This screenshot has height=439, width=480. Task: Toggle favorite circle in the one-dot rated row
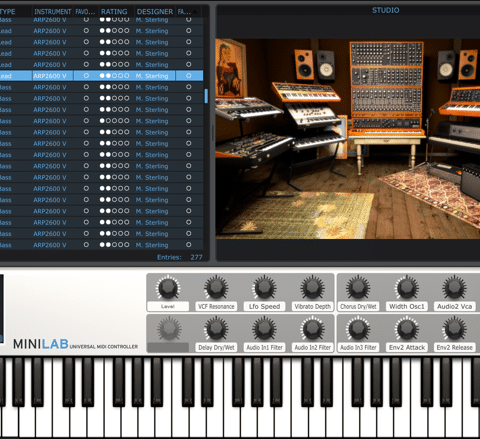pyautogui.click(x=86, y=121)
